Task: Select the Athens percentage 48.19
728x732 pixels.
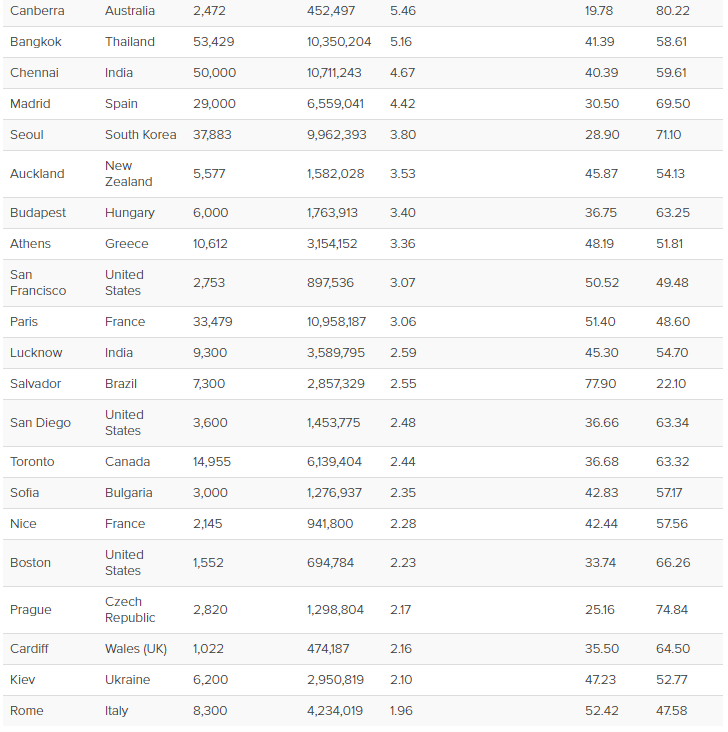Action: [599, 244]
